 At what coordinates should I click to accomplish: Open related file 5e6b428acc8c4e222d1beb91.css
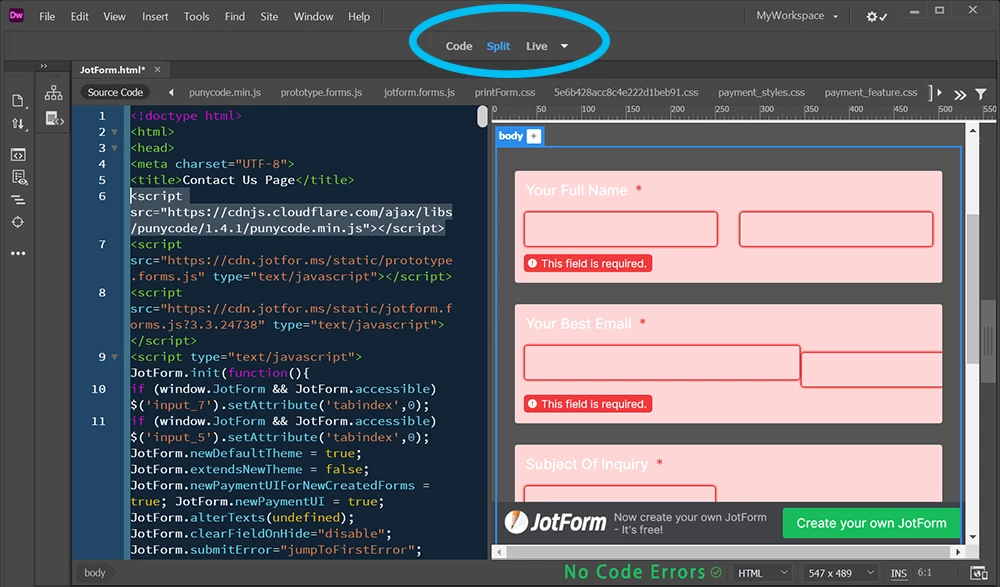point(626,93)
